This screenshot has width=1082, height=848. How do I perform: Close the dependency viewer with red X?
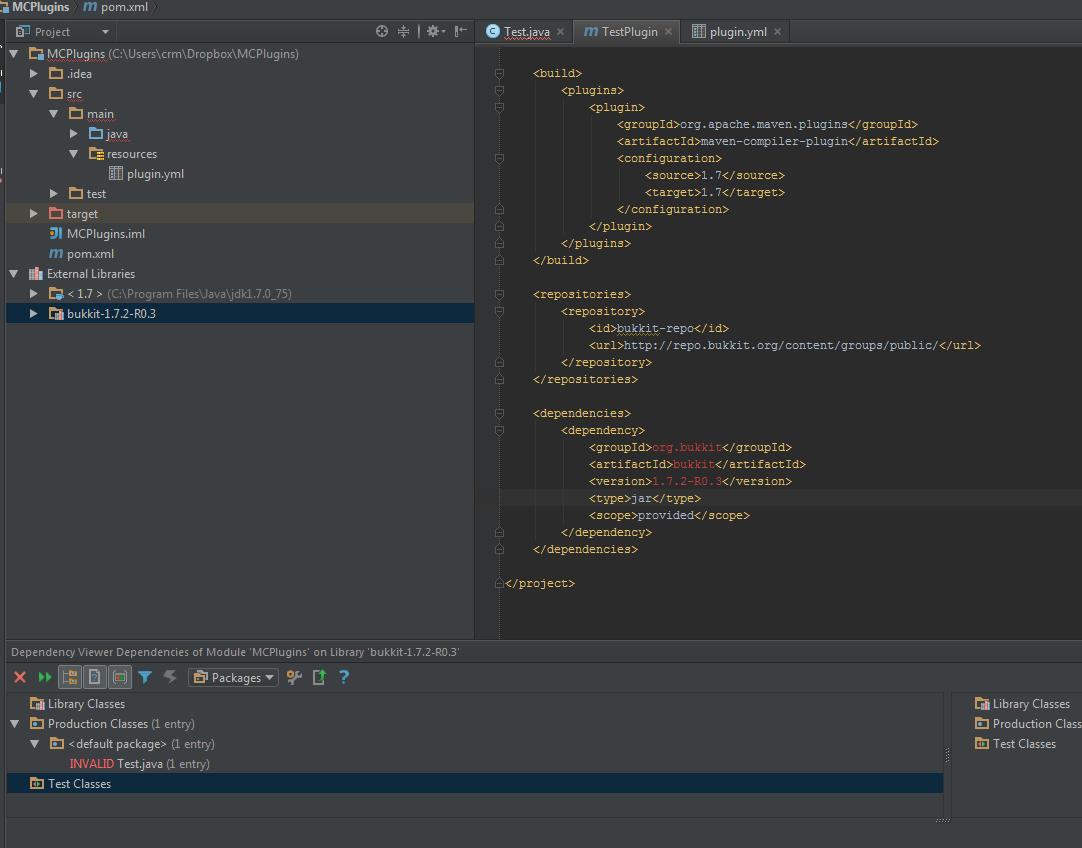click(x=19, y=677)
